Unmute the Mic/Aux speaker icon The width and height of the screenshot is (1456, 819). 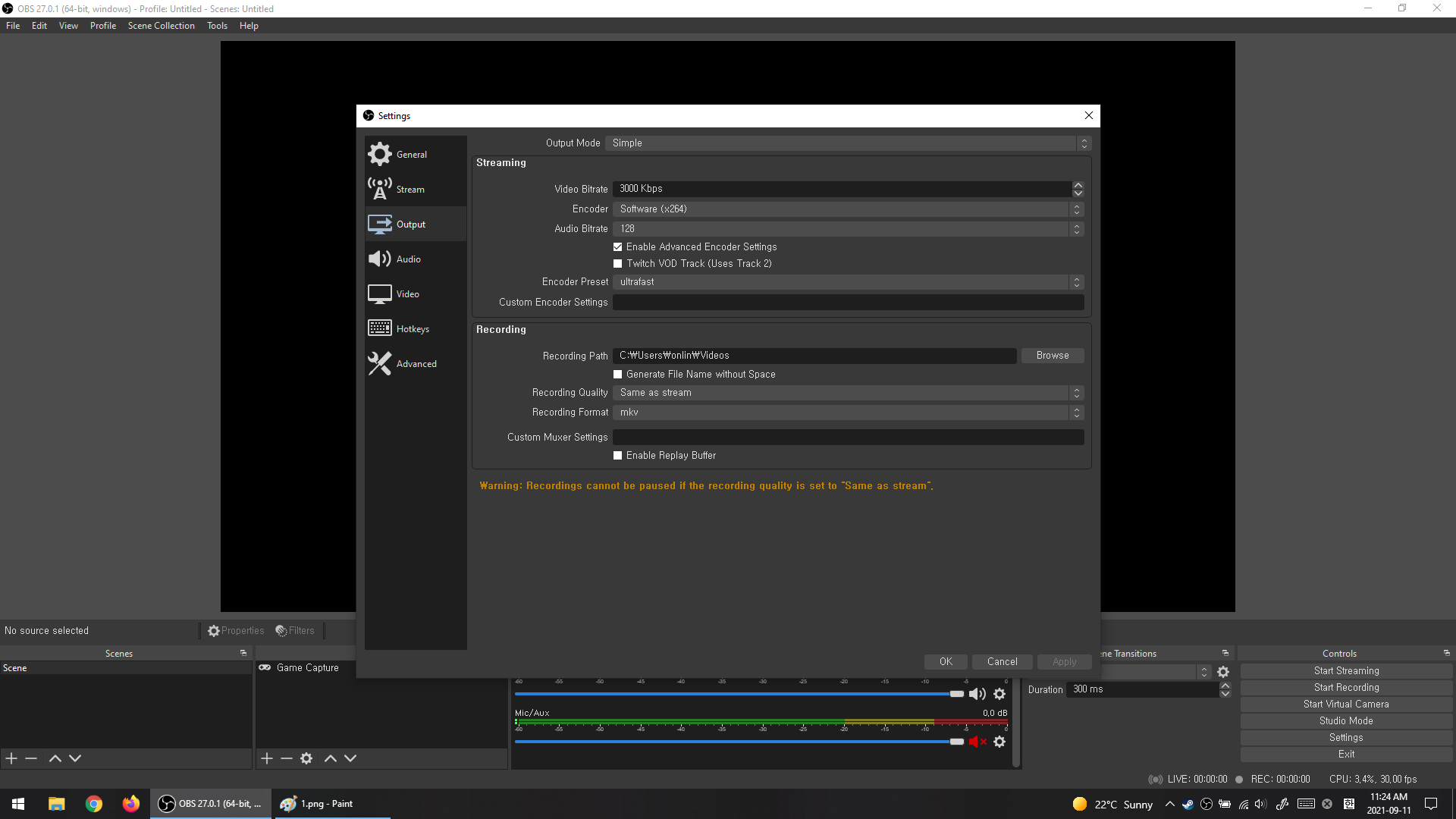(x=977, y=742)
